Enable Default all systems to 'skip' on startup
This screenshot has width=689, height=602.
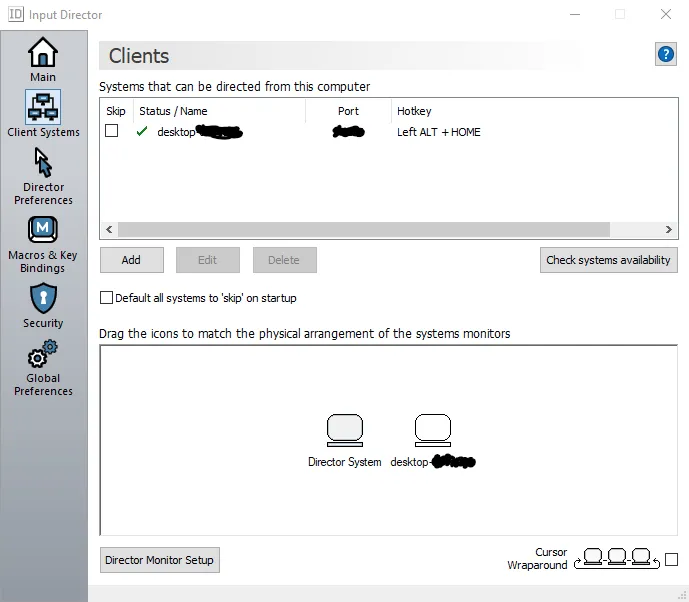[x=106, y=297]
